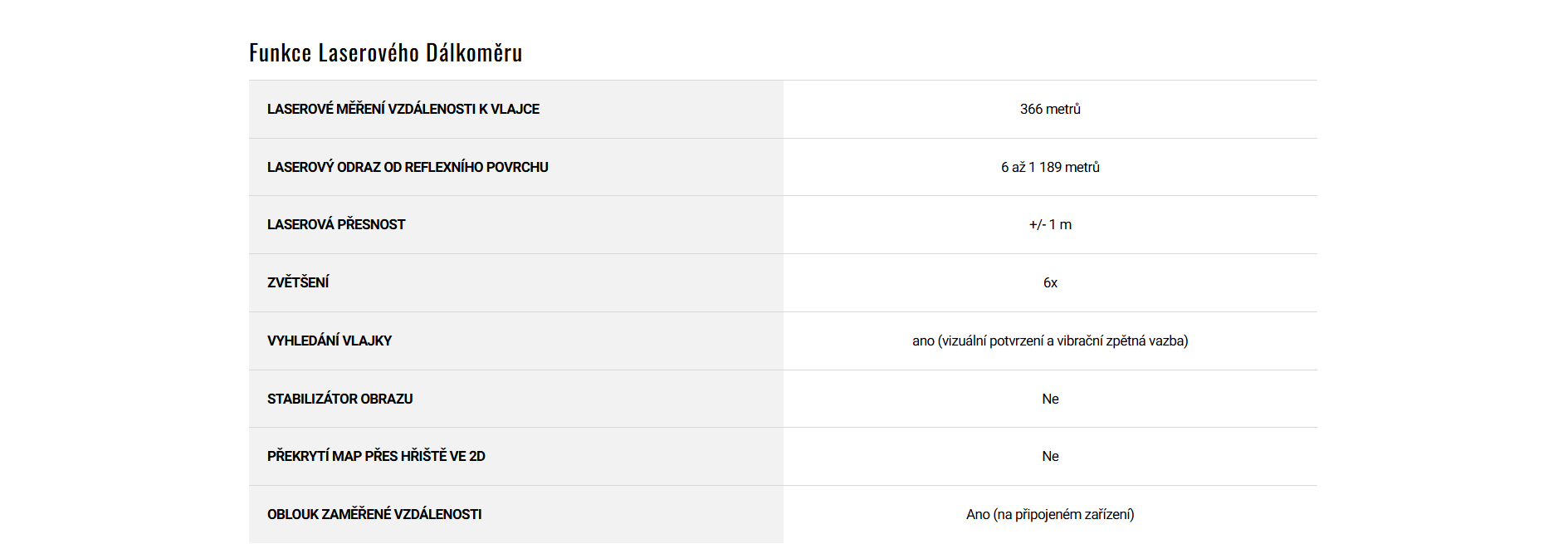Select the "Laserový odraz od reflexního povrchu" label
This screenshot has height=544, width=1568.
click(x=408, y=167)
